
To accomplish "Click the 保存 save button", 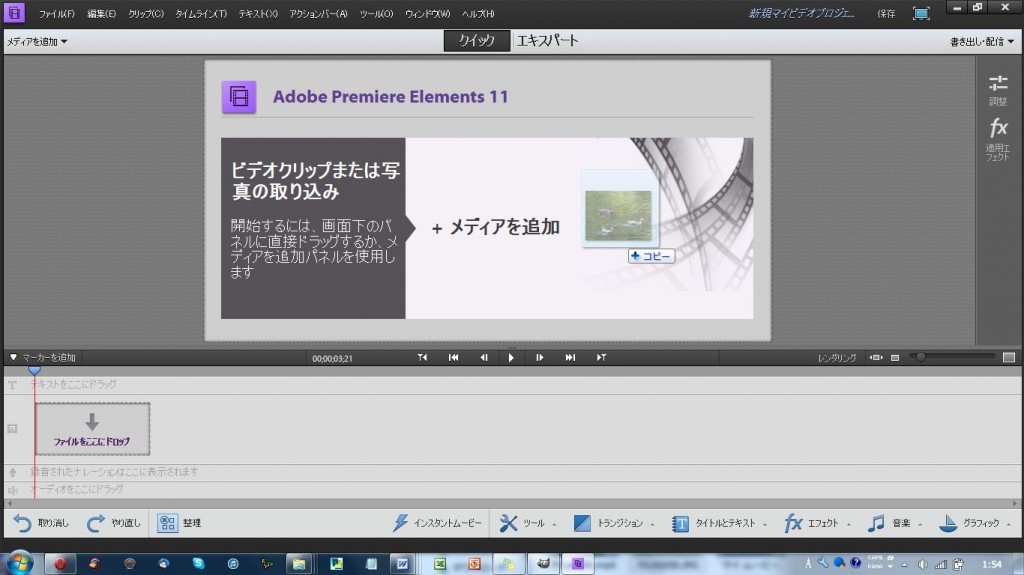I will pyautogui.click(x=886, y=14).
